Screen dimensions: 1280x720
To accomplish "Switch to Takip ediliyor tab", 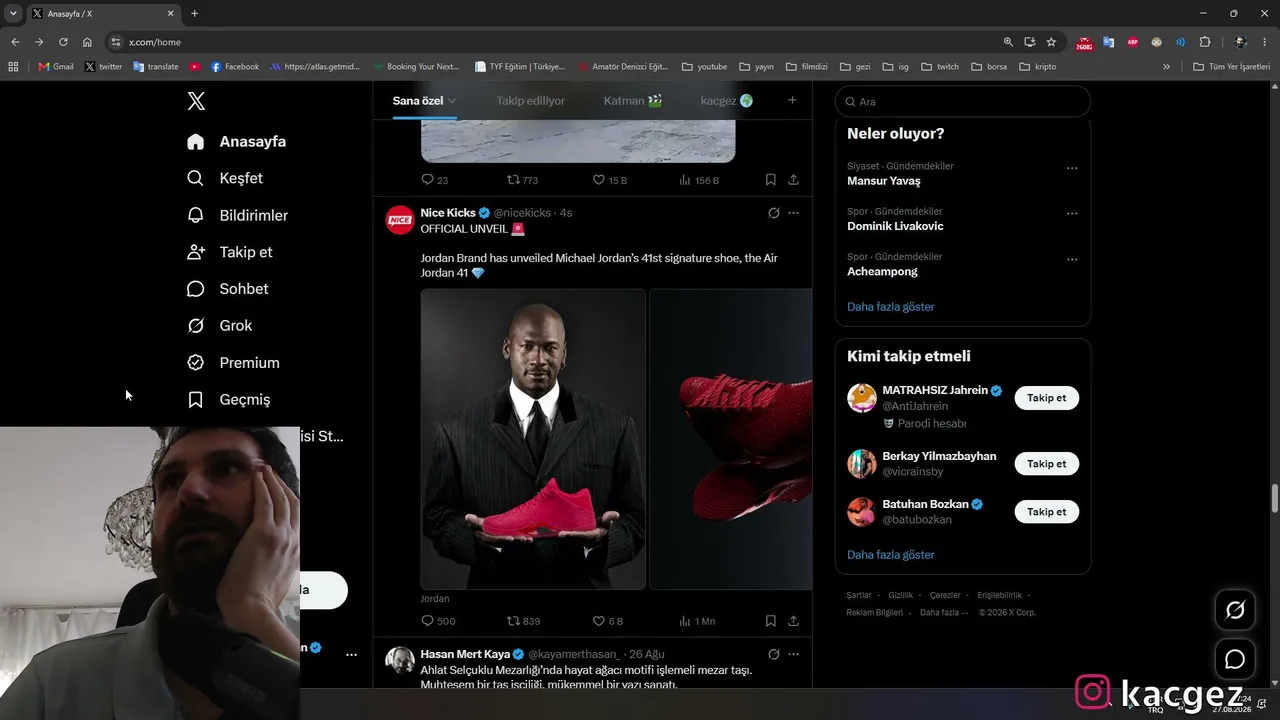I will coord(530,101).
